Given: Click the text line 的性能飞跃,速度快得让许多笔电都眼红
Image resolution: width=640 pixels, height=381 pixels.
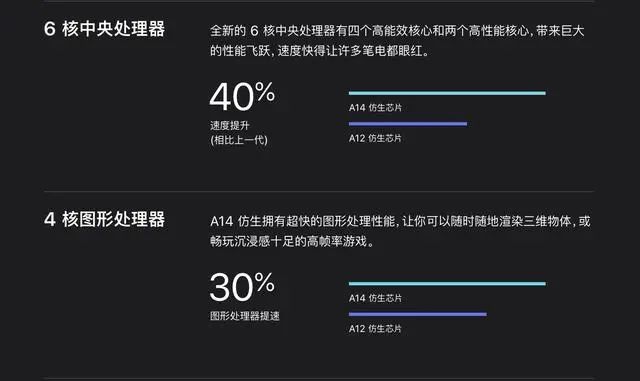Looking at the screenshot, I should pyautogui.click(x=320, y=51).
